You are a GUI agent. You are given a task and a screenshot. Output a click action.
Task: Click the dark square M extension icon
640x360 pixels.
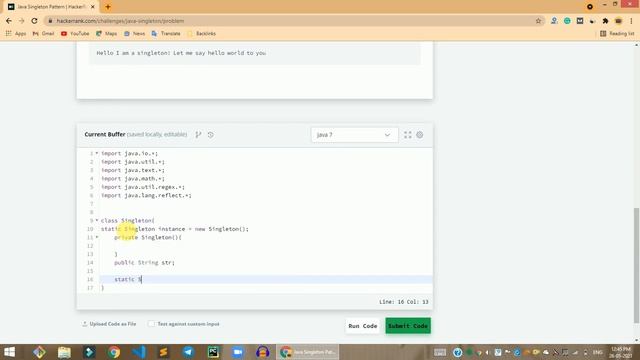(x=580, y=21)
